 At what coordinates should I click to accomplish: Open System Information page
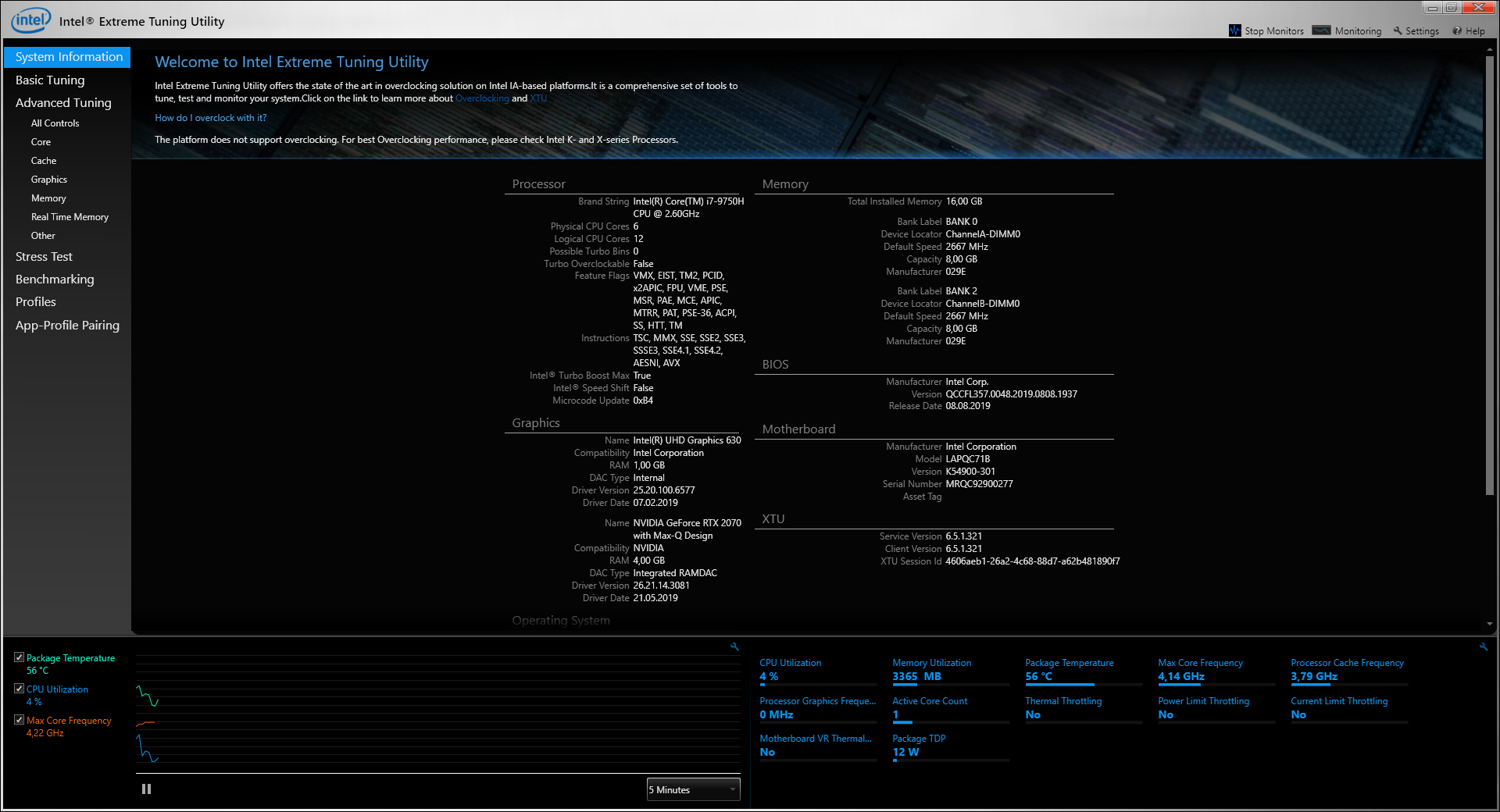67,57
